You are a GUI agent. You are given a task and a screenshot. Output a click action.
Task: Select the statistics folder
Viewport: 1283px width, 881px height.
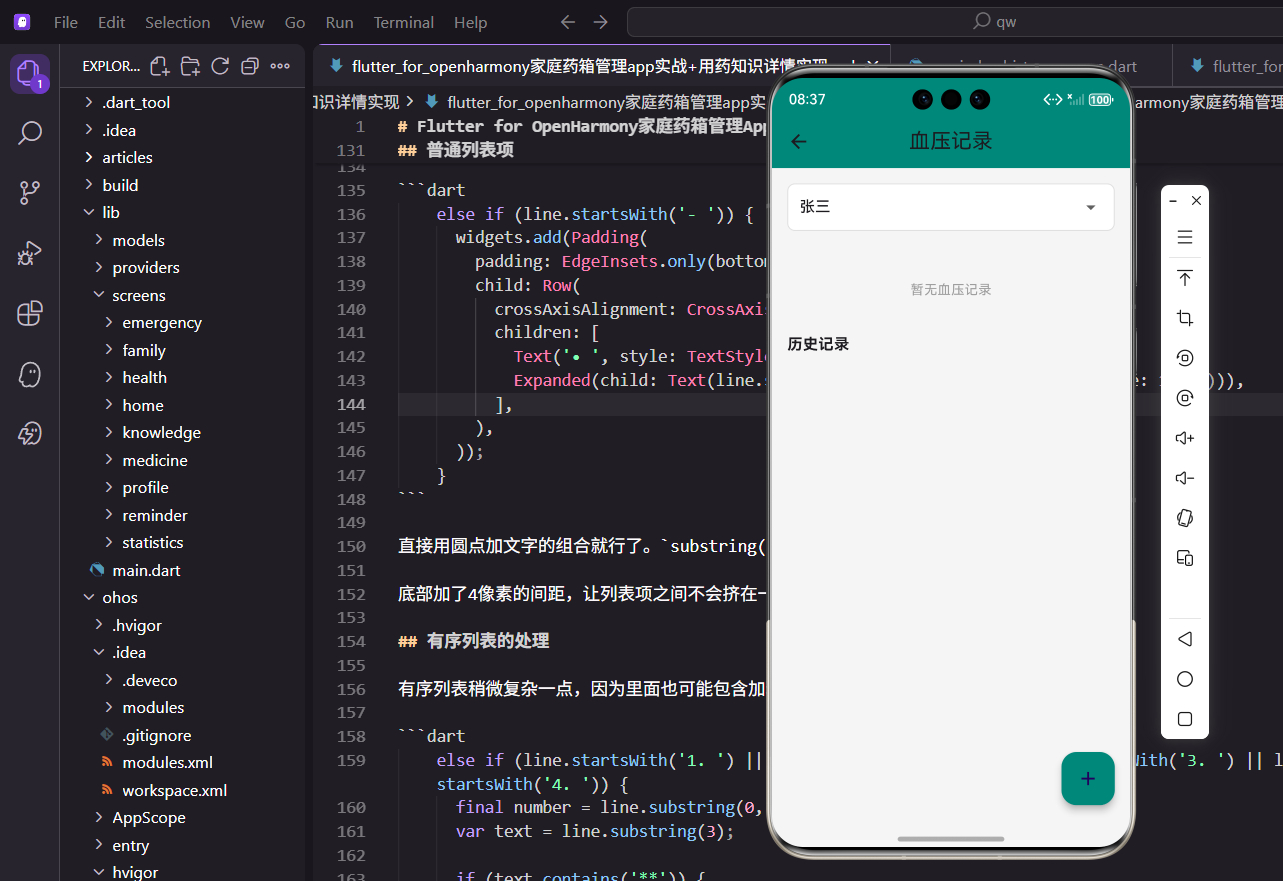tap(153, 542)
